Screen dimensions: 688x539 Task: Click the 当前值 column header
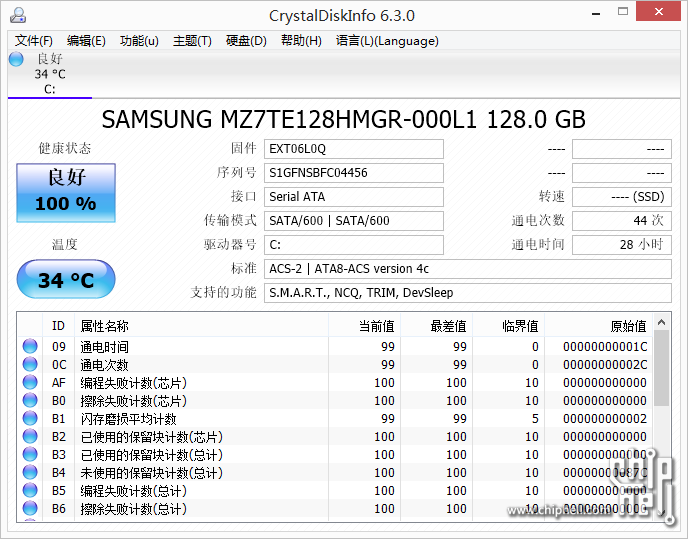pyautogui.click(x=365, y=326)
